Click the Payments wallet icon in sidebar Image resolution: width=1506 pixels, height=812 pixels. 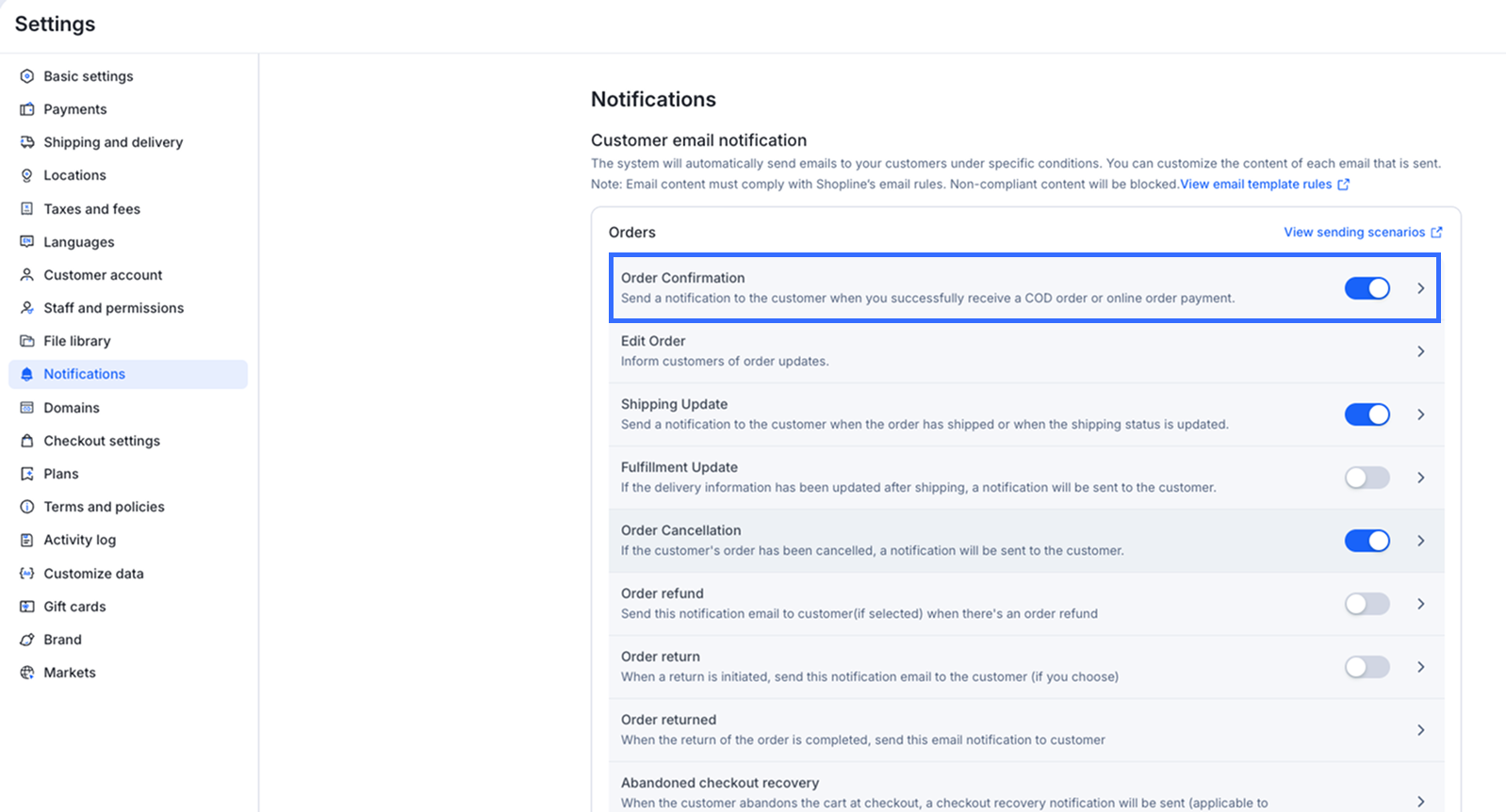27,109
